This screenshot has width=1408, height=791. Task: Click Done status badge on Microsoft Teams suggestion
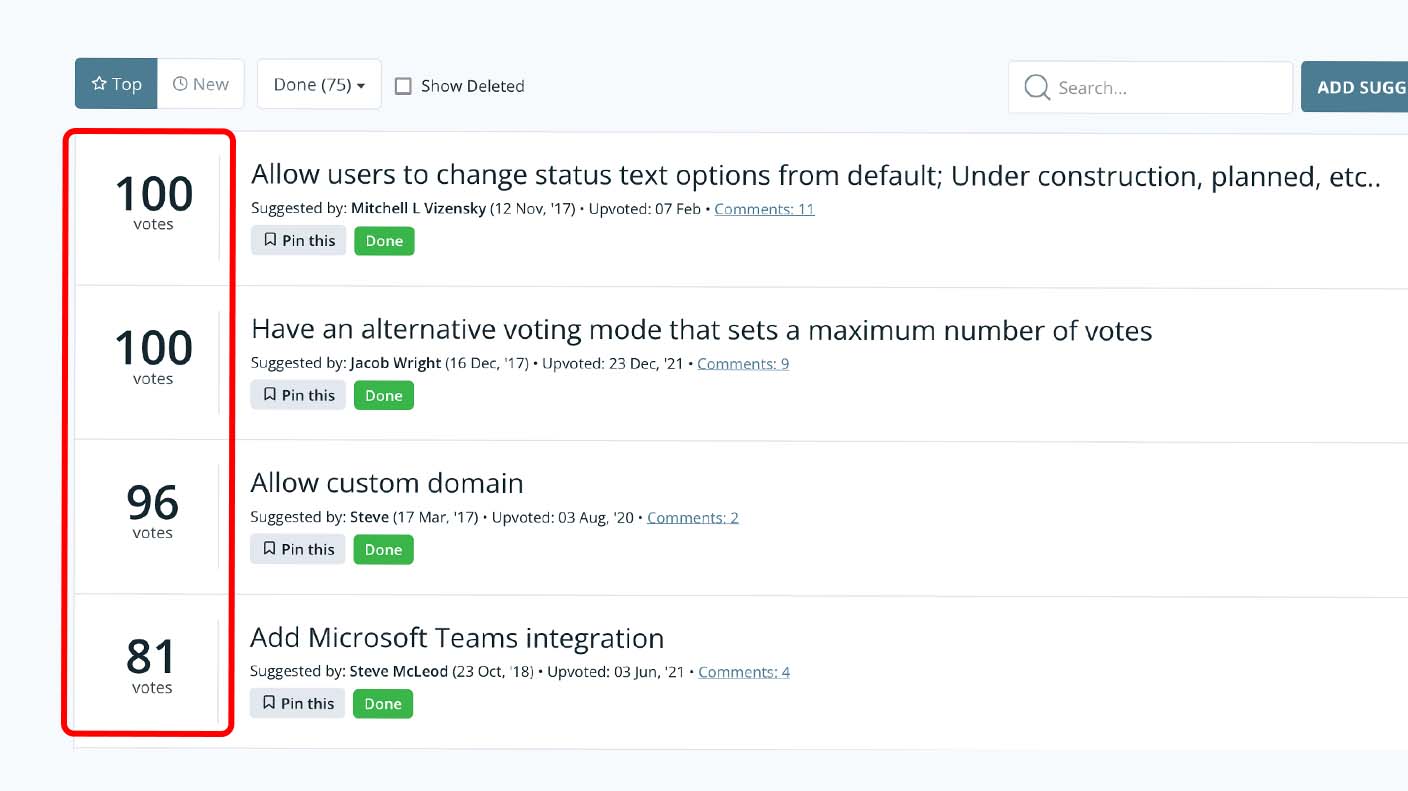383,704
